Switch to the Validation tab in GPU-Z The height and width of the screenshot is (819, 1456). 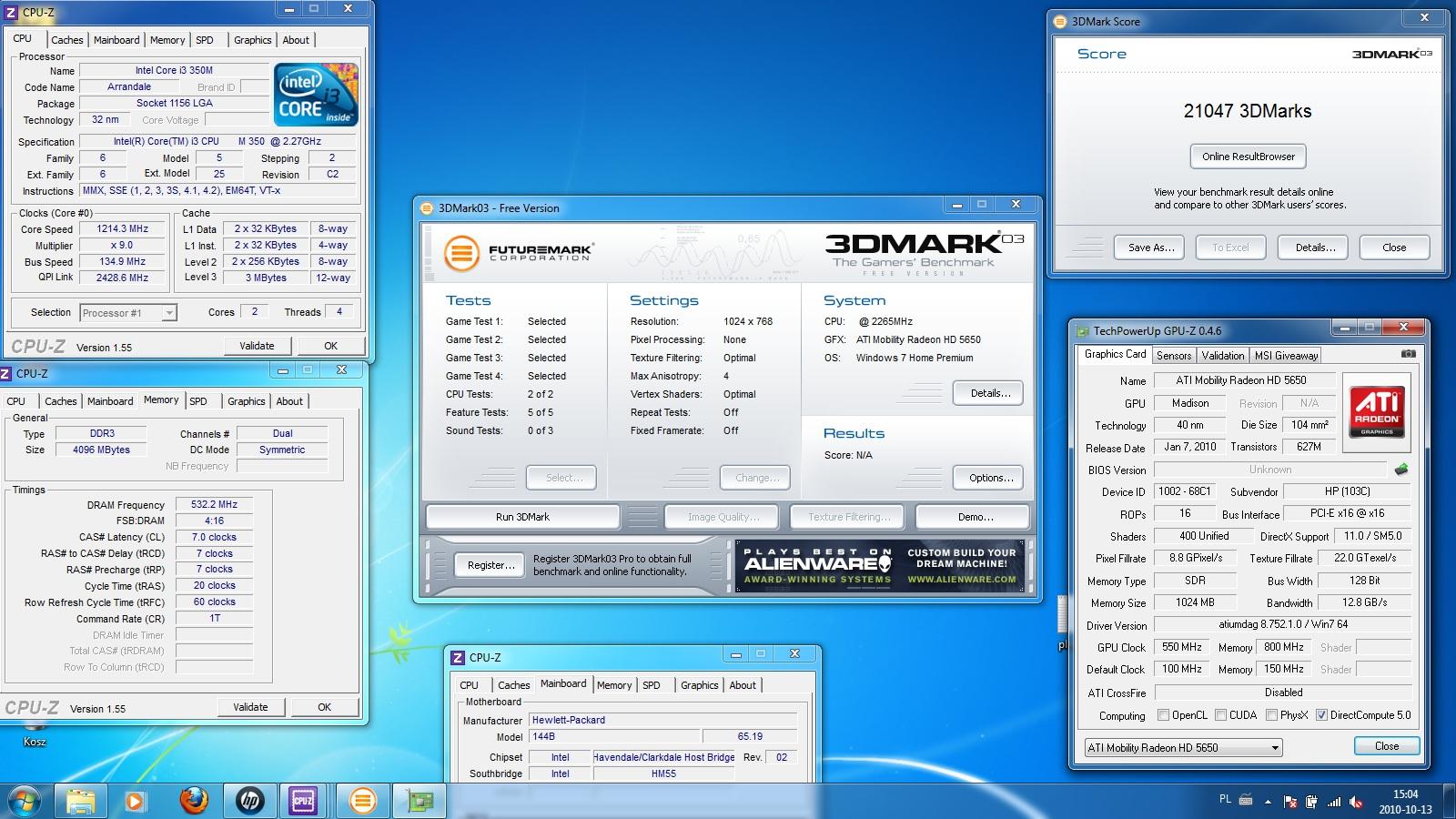point(1222,356)
